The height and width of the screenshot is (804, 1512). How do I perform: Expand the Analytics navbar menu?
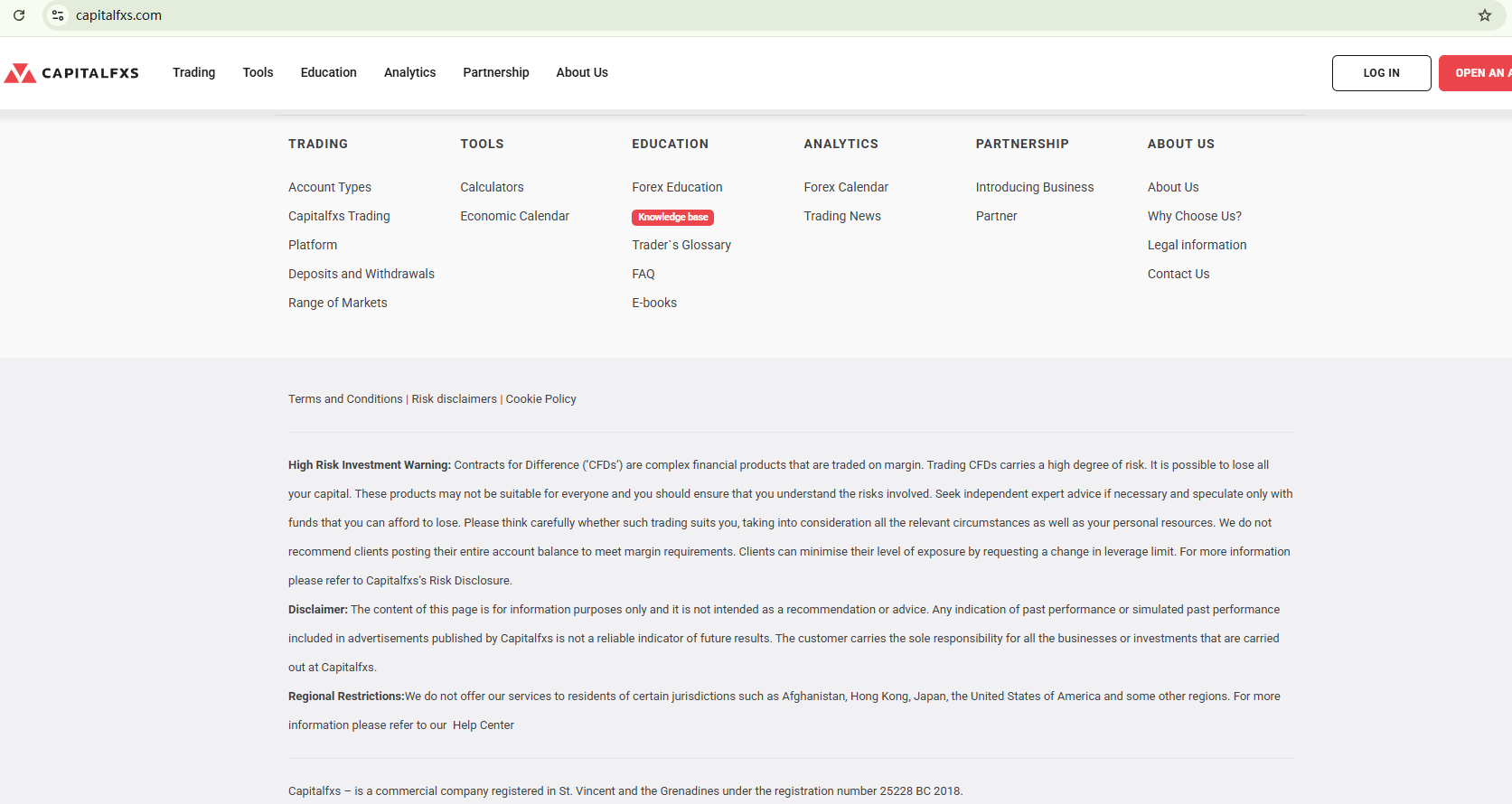409,72
